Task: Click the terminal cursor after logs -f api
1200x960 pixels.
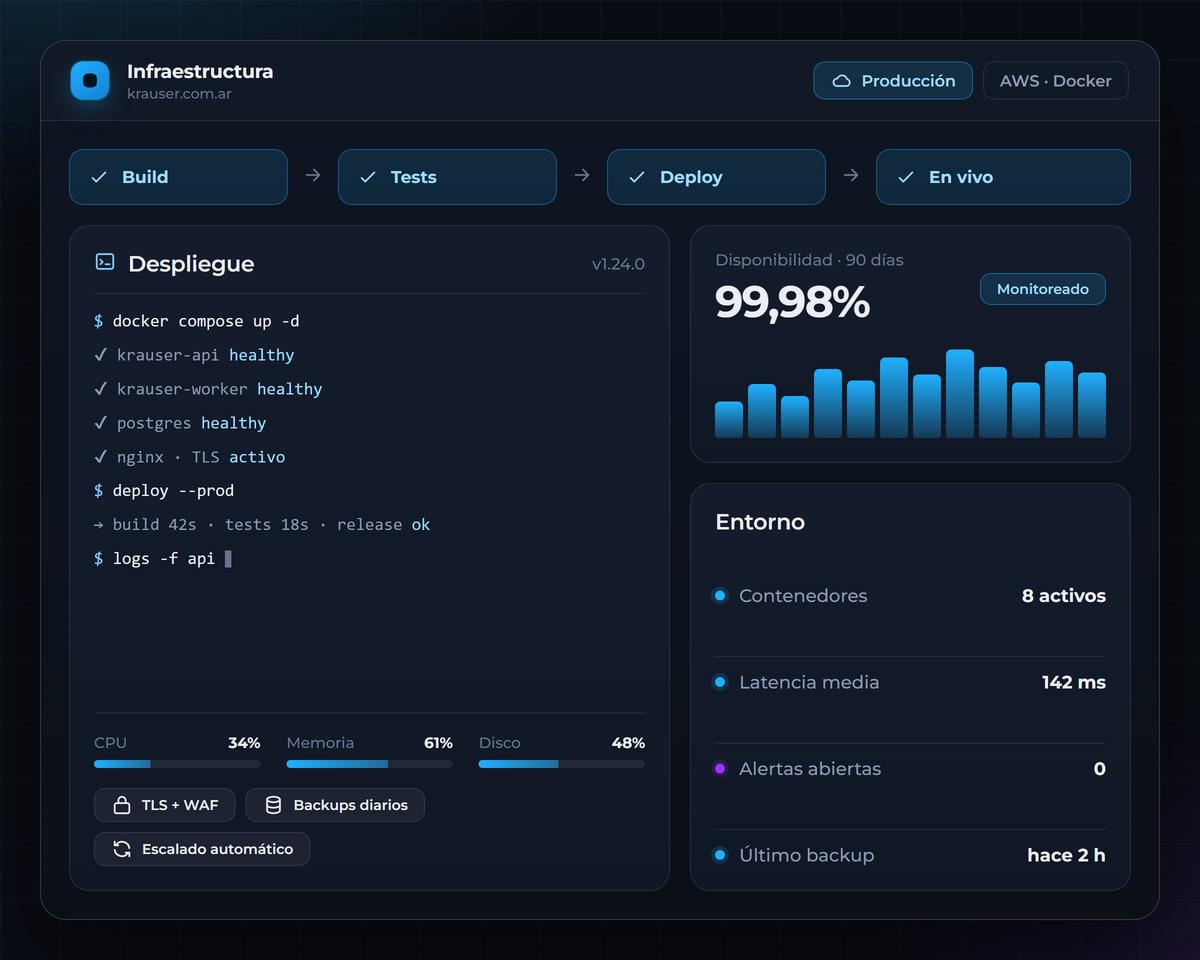Action: click(228, 558)
